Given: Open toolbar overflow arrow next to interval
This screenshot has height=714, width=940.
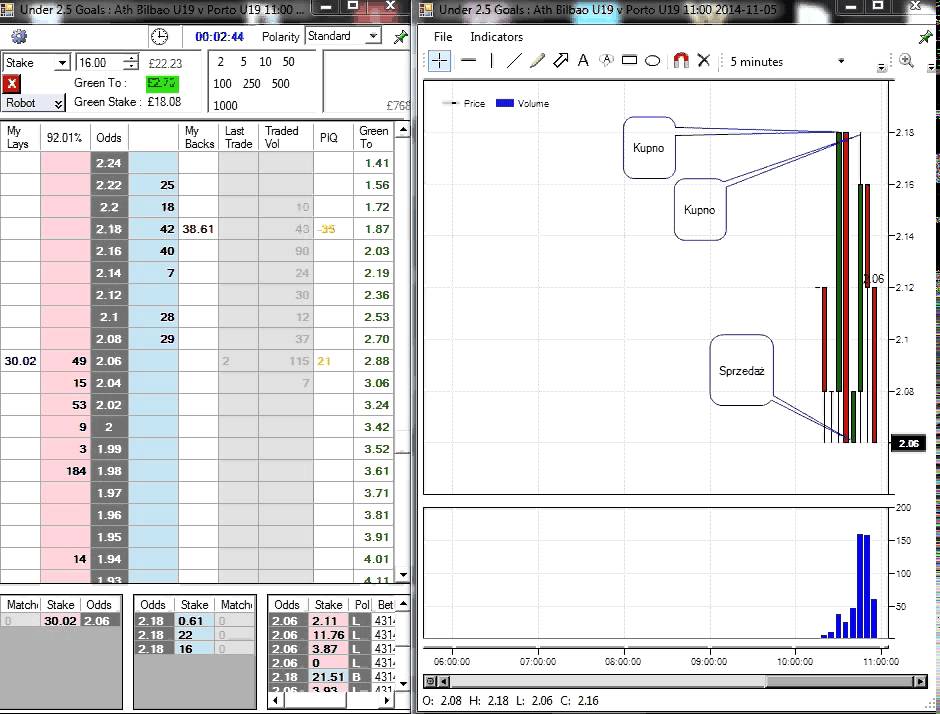Looking at the screenshot, I should [x=881, y=67].
